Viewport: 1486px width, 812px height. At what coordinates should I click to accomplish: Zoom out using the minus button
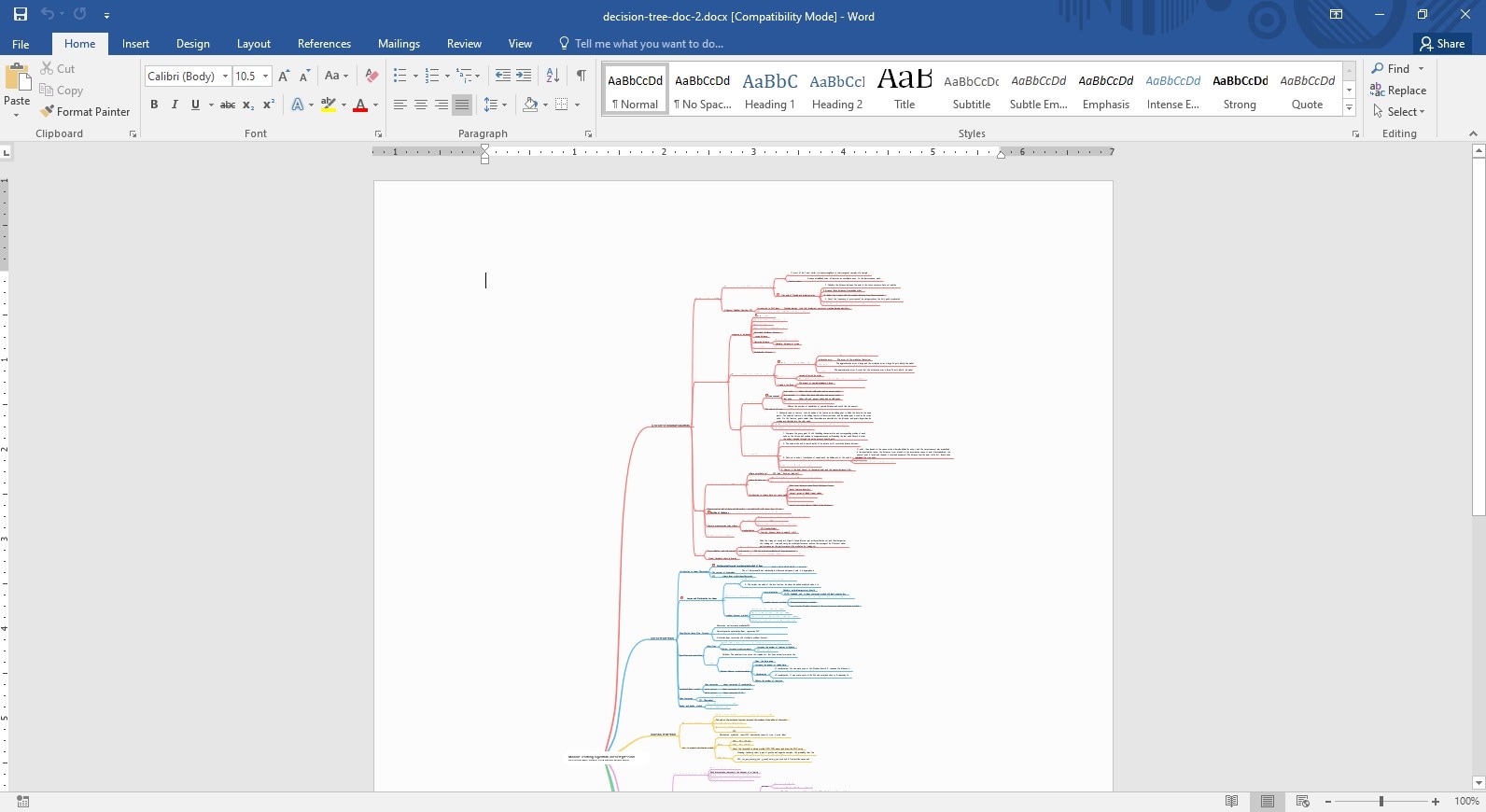1327,801
